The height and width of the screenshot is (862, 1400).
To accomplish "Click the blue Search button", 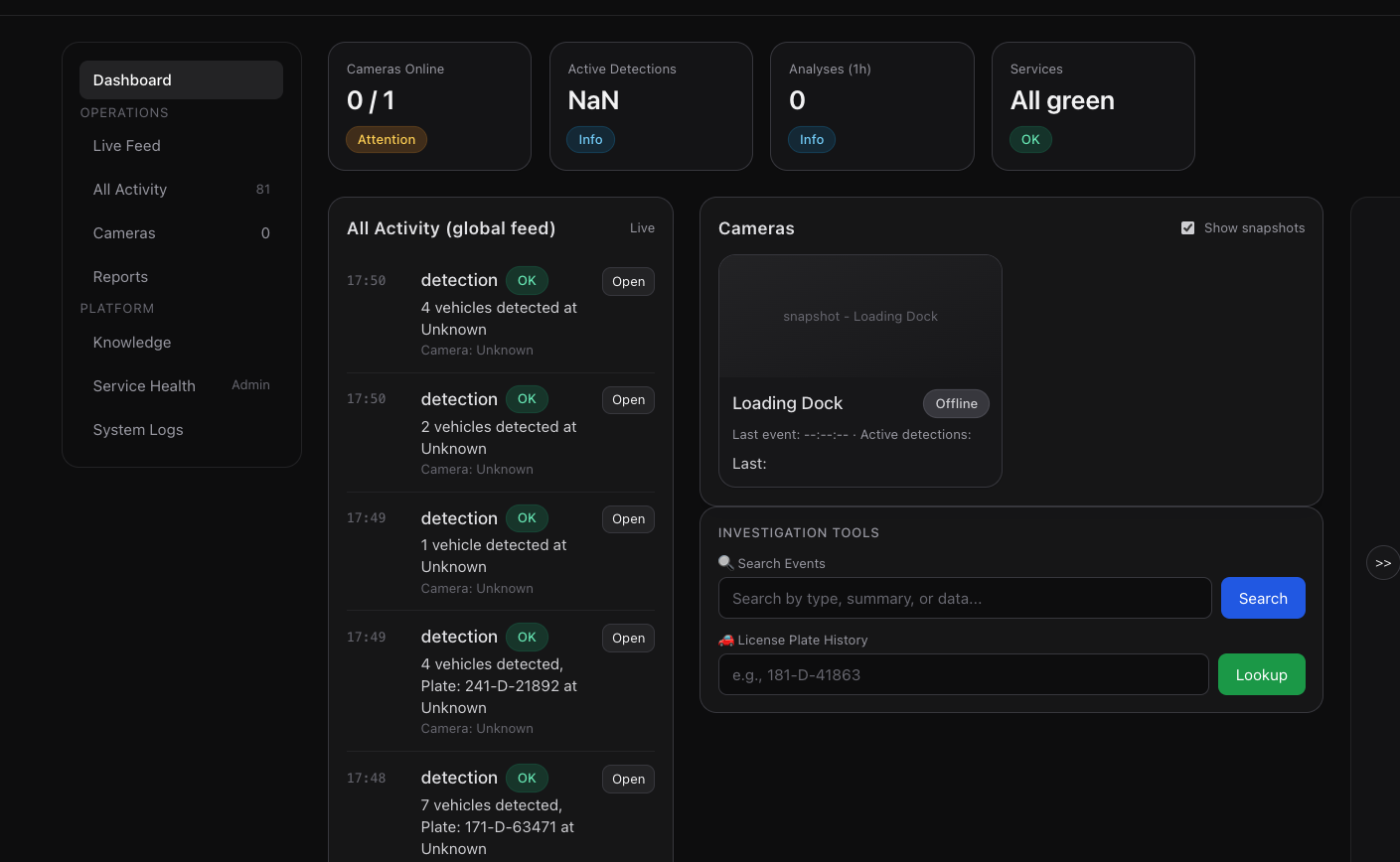I will 1262,598.
